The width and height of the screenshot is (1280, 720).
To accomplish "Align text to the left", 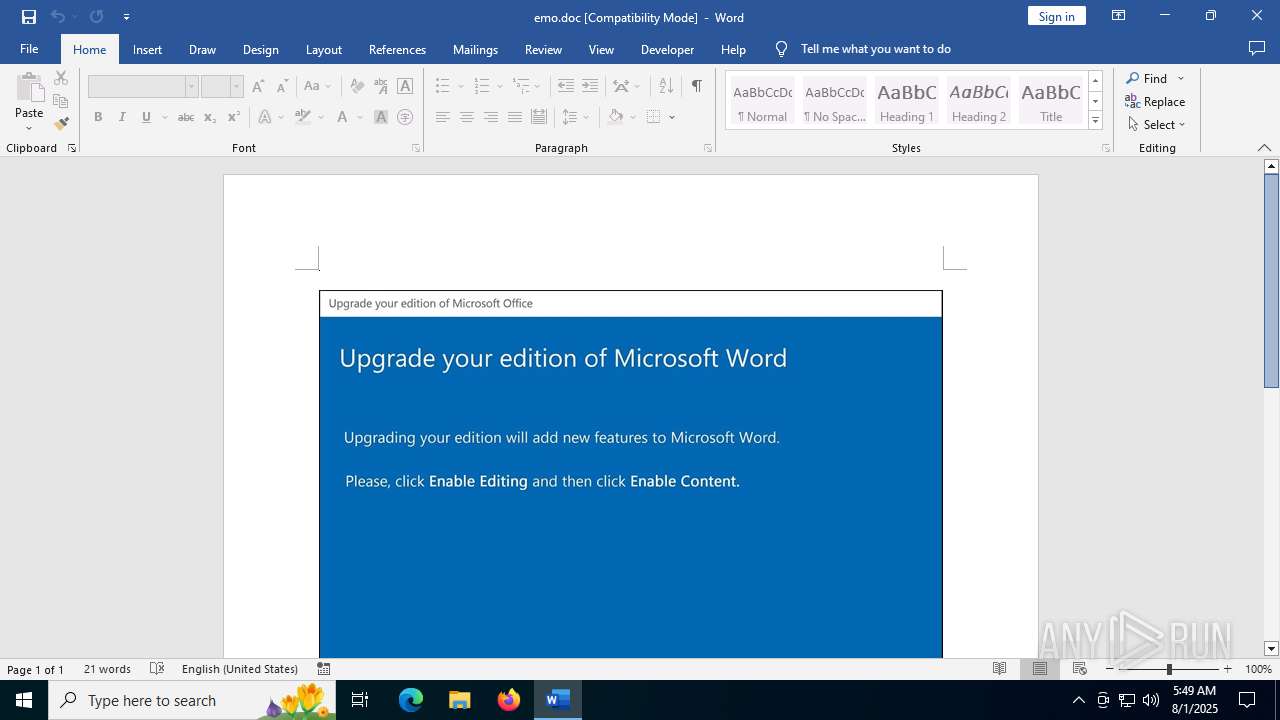I will 442,117.
